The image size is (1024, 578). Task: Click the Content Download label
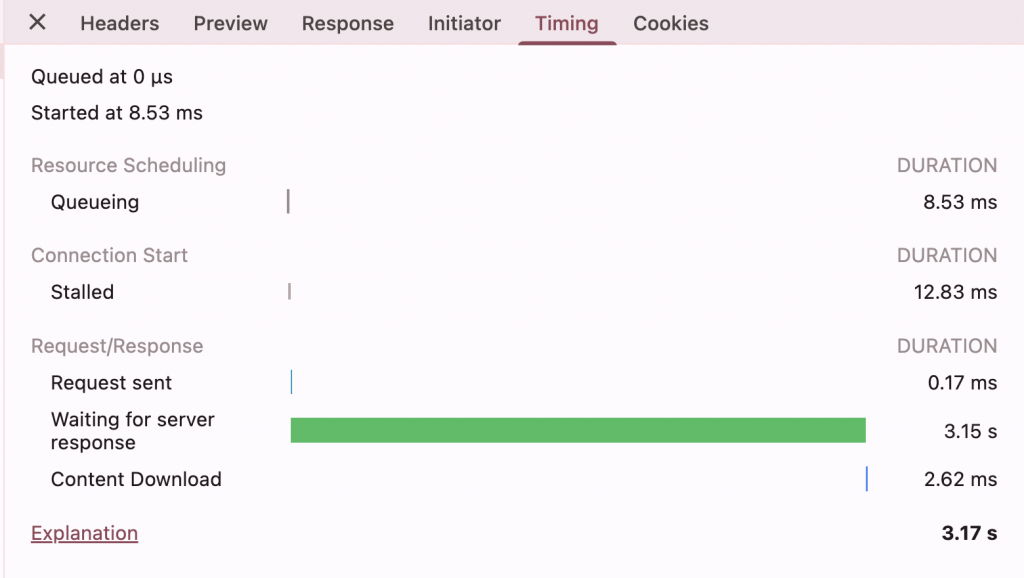pos(136,479)
